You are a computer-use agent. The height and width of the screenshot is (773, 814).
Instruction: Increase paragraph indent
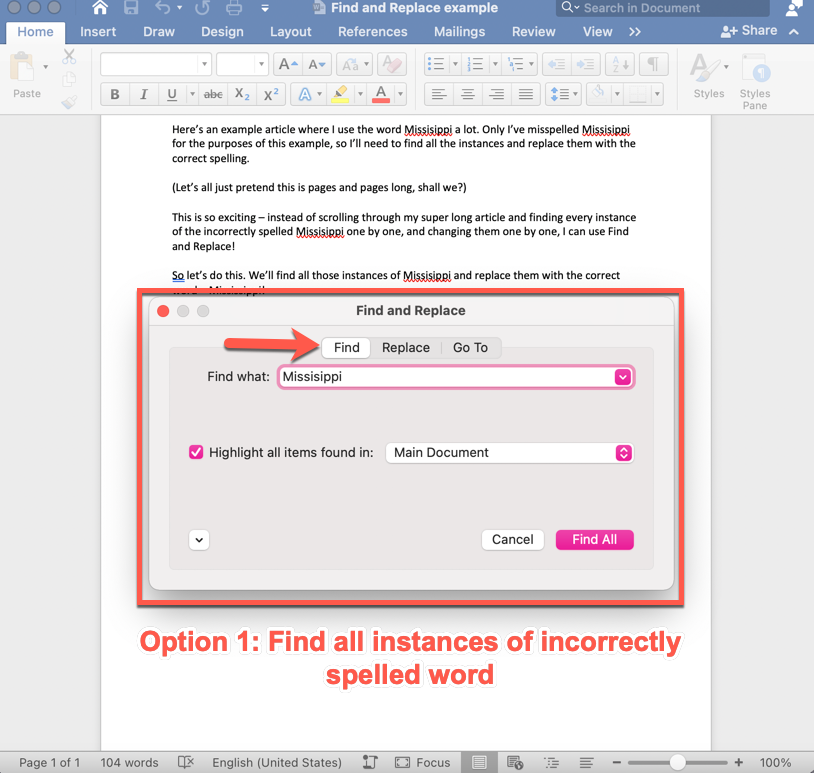[x=586, y=65]
